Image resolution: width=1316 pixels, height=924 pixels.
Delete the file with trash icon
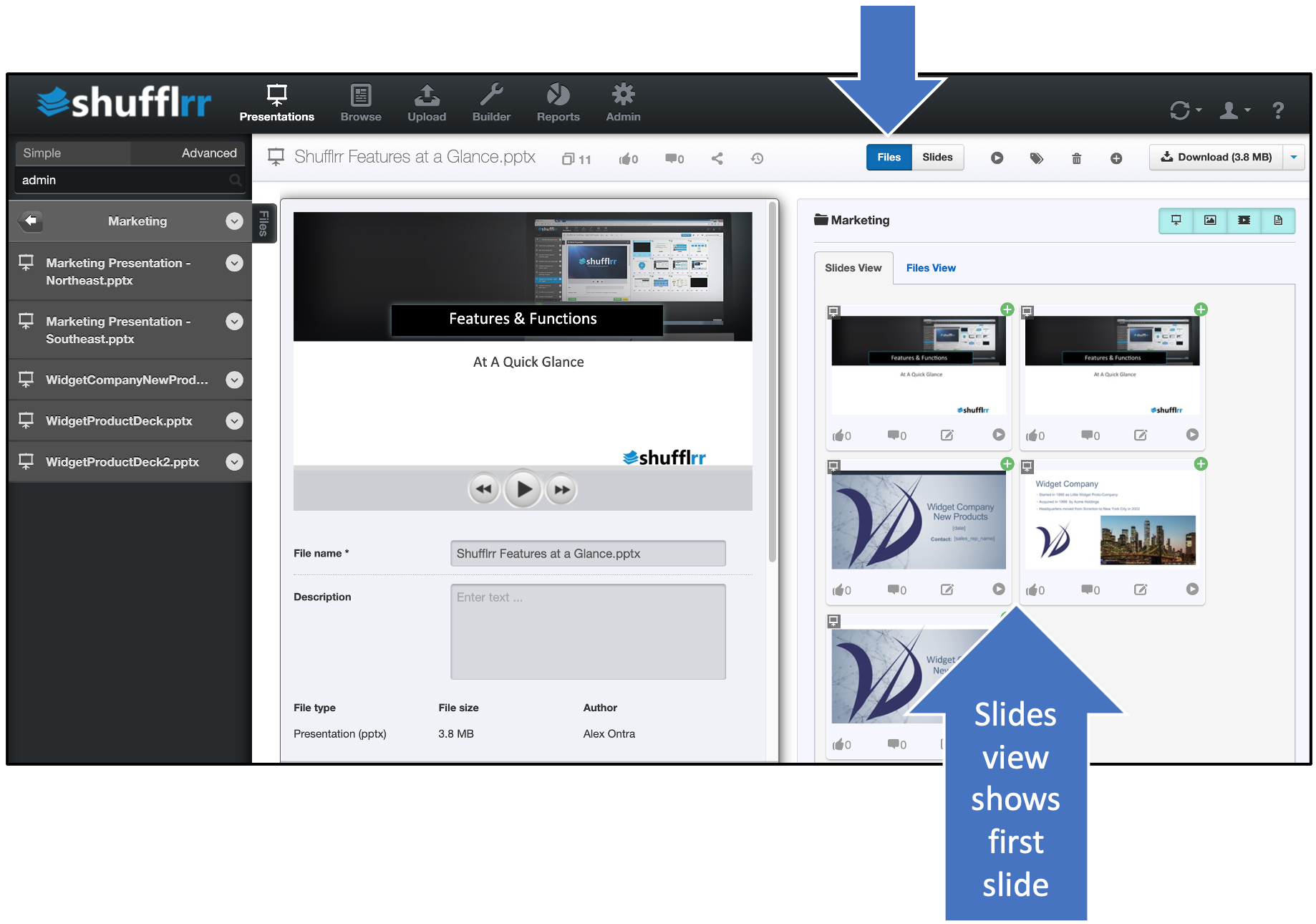point(1076,158)
